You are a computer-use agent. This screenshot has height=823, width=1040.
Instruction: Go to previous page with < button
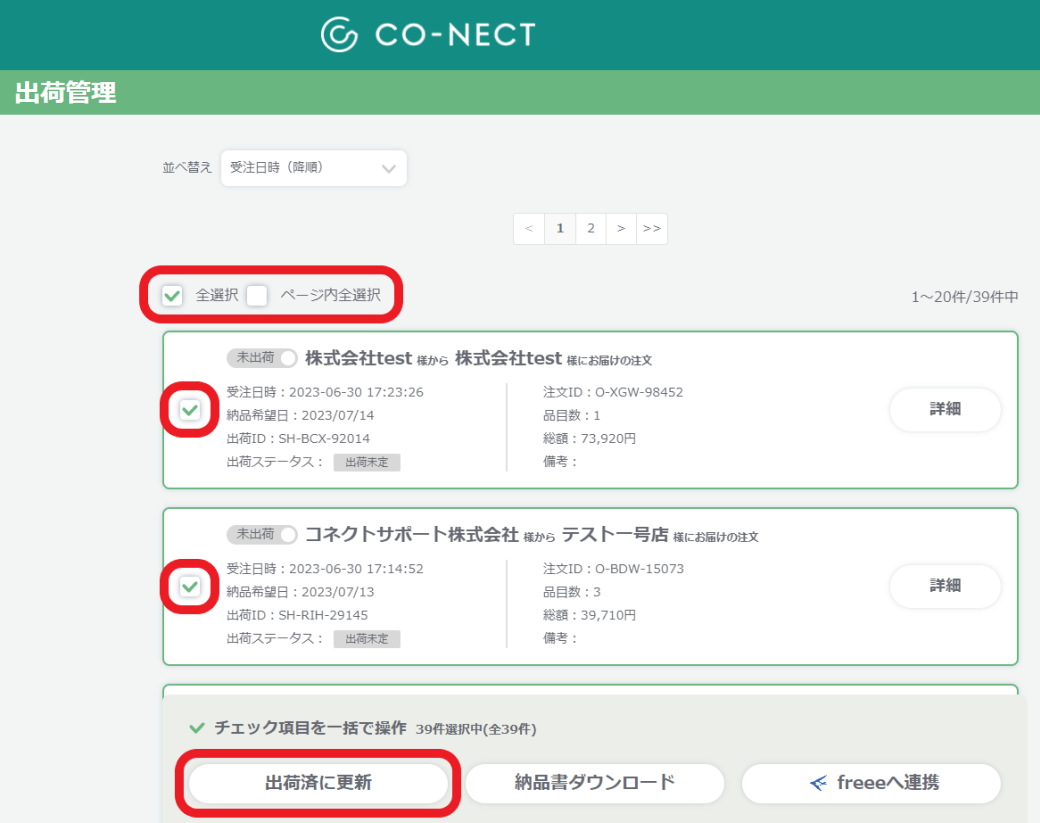tap(529, 229)
